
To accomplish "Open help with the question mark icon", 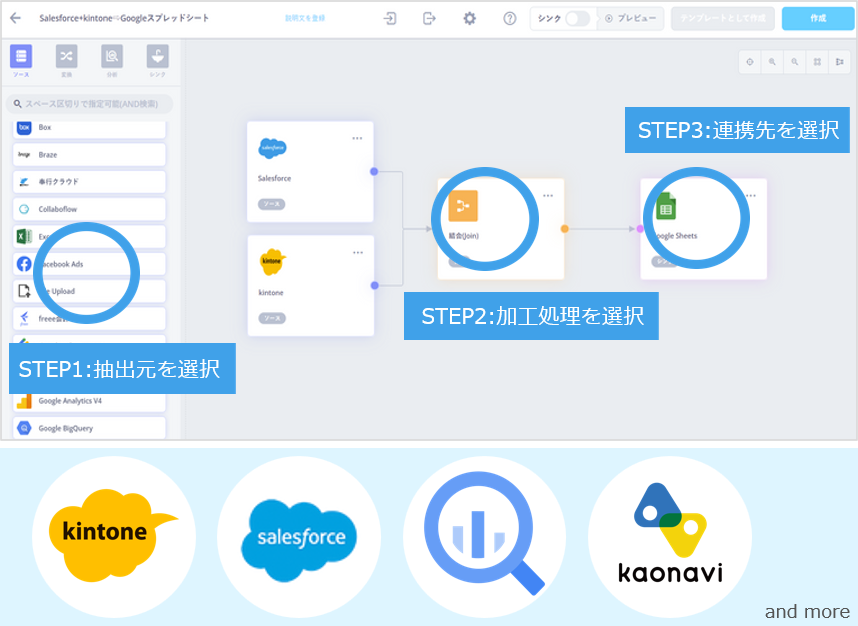I will (509, 18).
